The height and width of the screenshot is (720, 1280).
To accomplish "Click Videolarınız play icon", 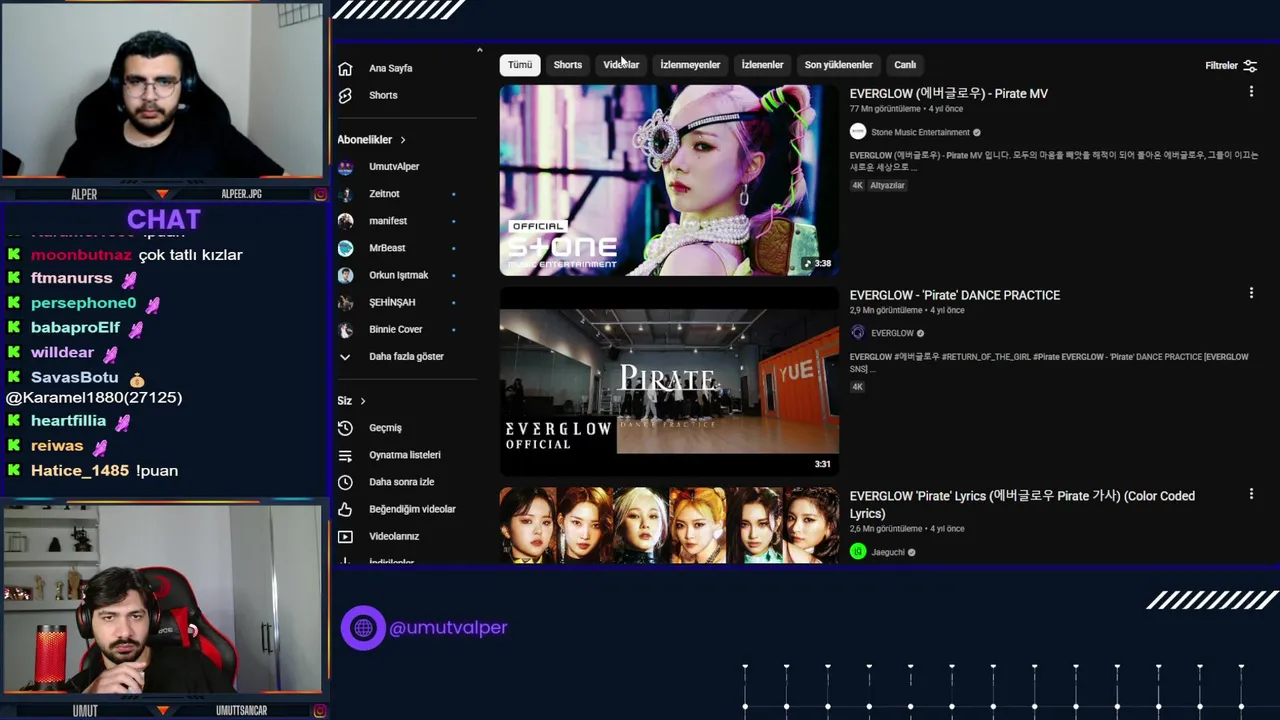I will coord(345,536).
